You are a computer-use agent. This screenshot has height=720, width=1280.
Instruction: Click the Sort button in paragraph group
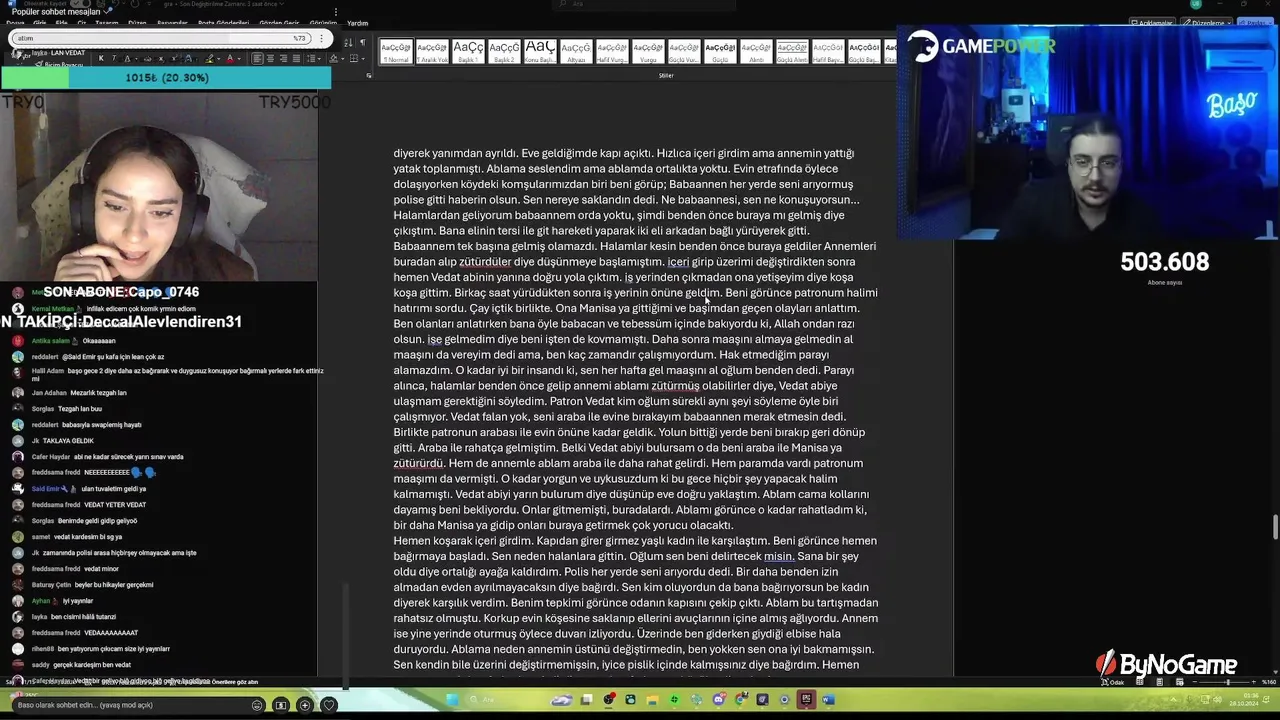pos(348,43)
